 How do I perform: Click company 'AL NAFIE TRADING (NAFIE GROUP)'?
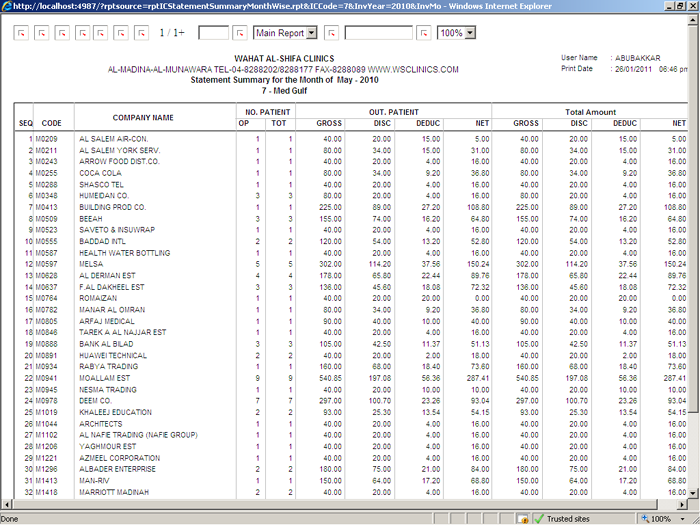pos(138,435)
